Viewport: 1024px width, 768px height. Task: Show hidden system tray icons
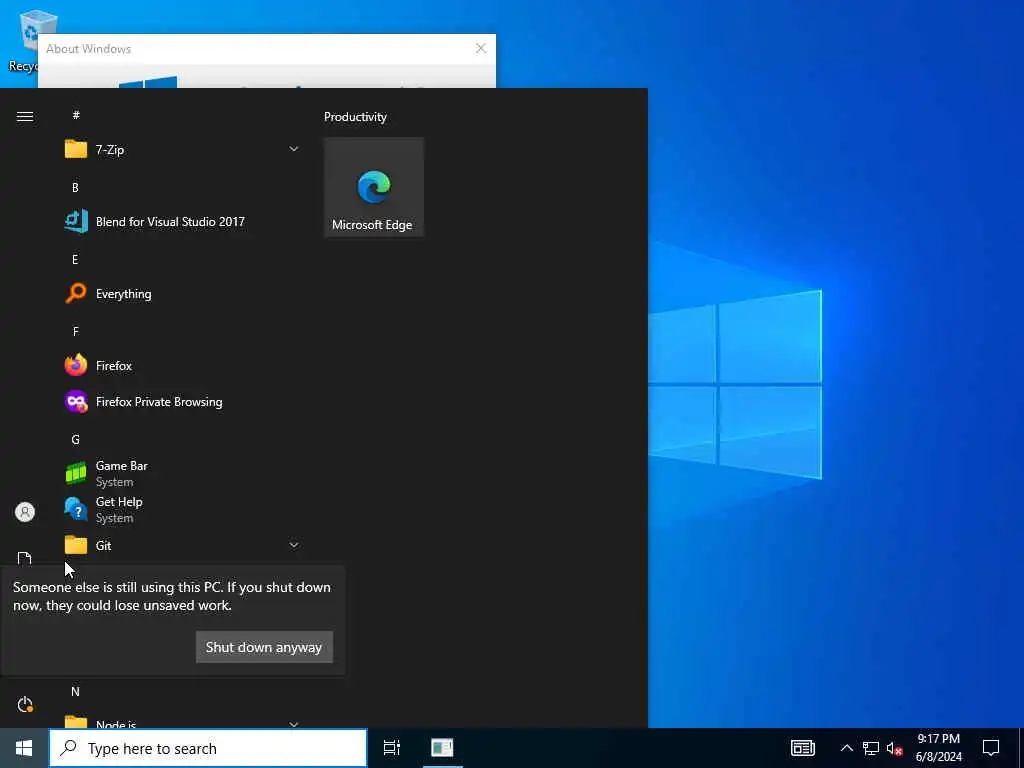tap(846, 748)
